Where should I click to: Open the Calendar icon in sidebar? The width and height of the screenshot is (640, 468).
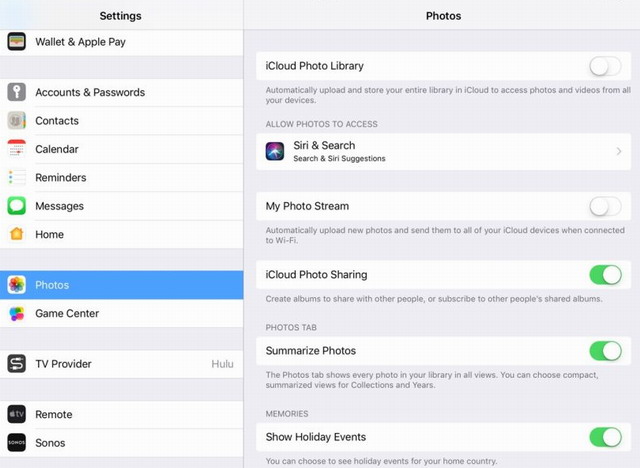16,149
